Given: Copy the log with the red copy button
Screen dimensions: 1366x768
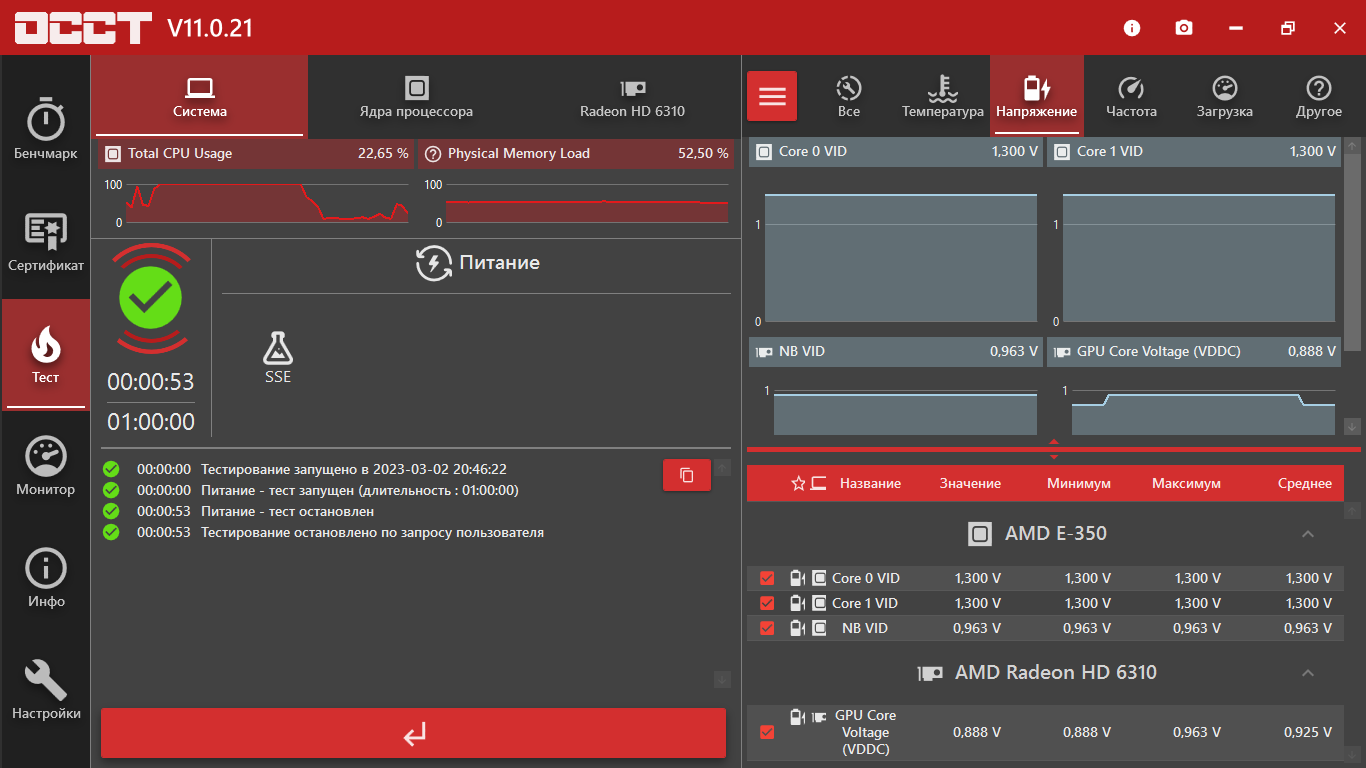Looking at the screenshot, I should (687, 475).
